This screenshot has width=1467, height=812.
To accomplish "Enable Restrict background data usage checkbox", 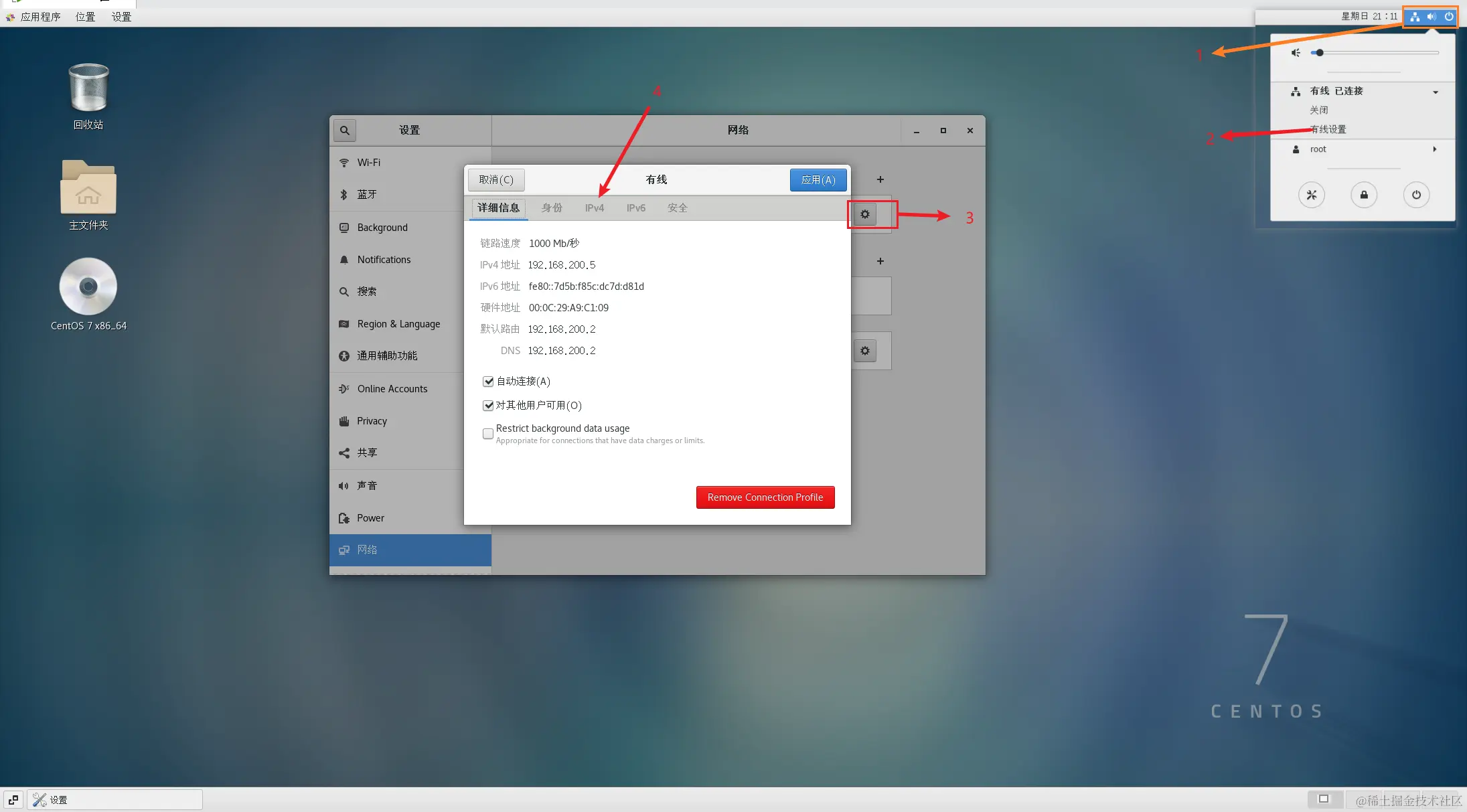I will coord(488,434).
